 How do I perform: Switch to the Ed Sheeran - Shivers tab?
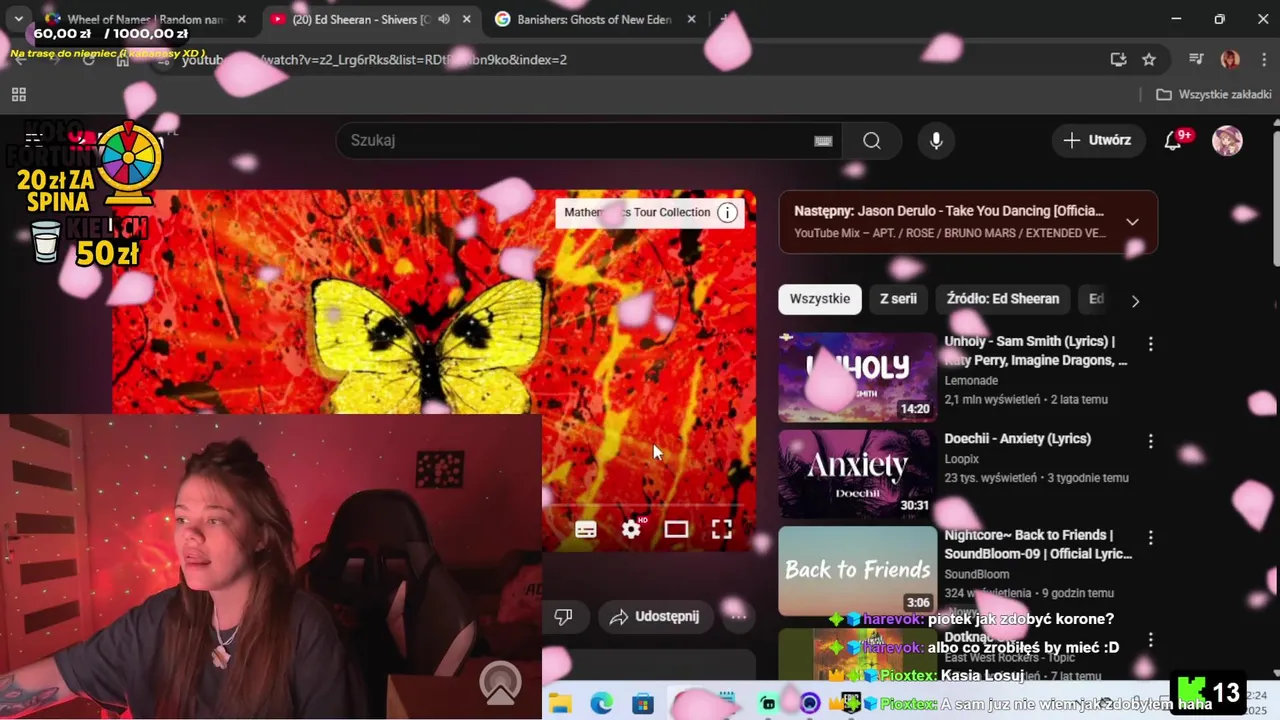(x=372, y=19)
